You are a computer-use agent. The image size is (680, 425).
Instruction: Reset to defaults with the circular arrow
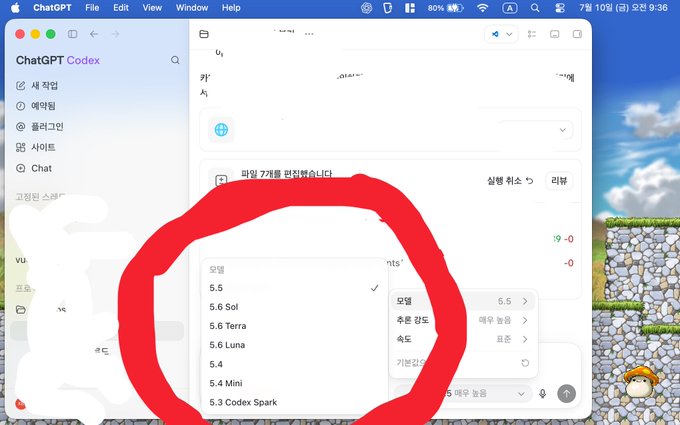[525, 363]
